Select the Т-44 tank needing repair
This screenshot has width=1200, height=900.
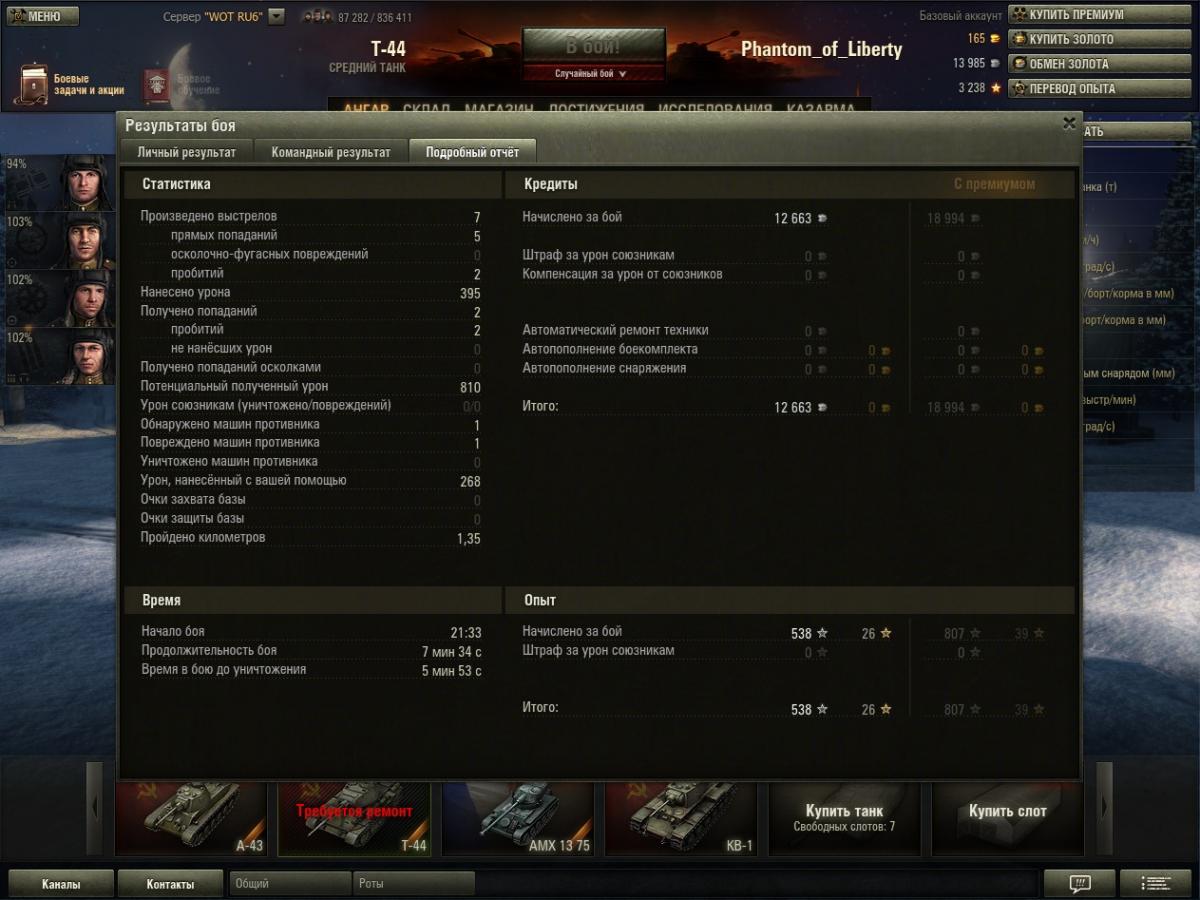point(354,818)
